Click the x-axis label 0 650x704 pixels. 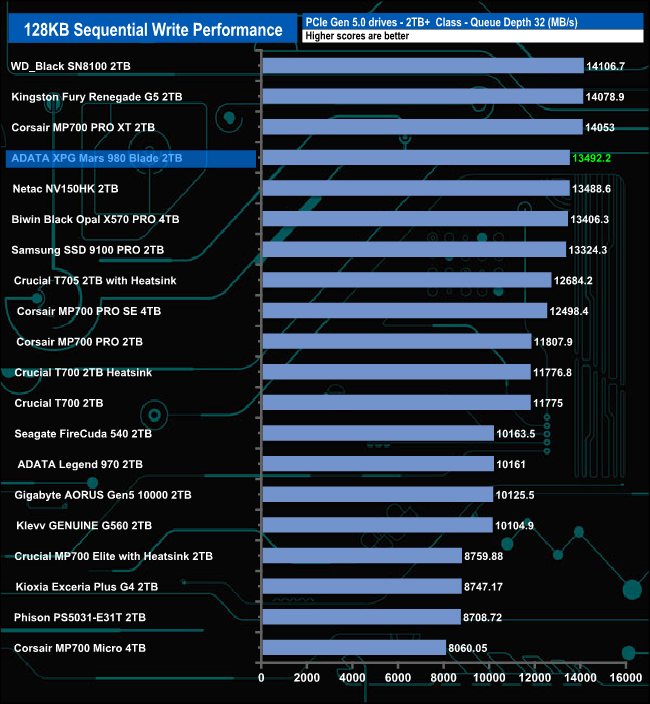pos(261,678)
